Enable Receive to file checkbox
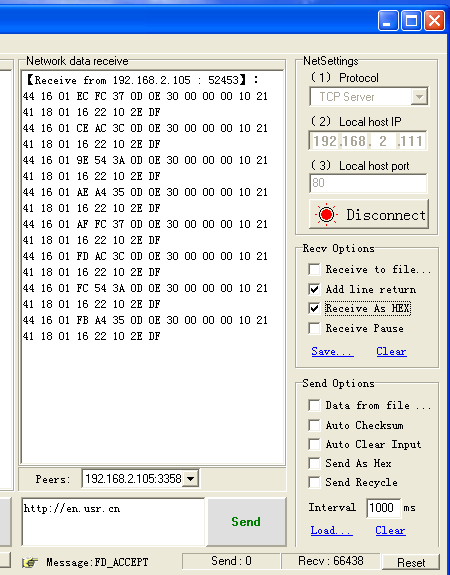This screenshot has height=575, width=450. [x=314, y=269]
